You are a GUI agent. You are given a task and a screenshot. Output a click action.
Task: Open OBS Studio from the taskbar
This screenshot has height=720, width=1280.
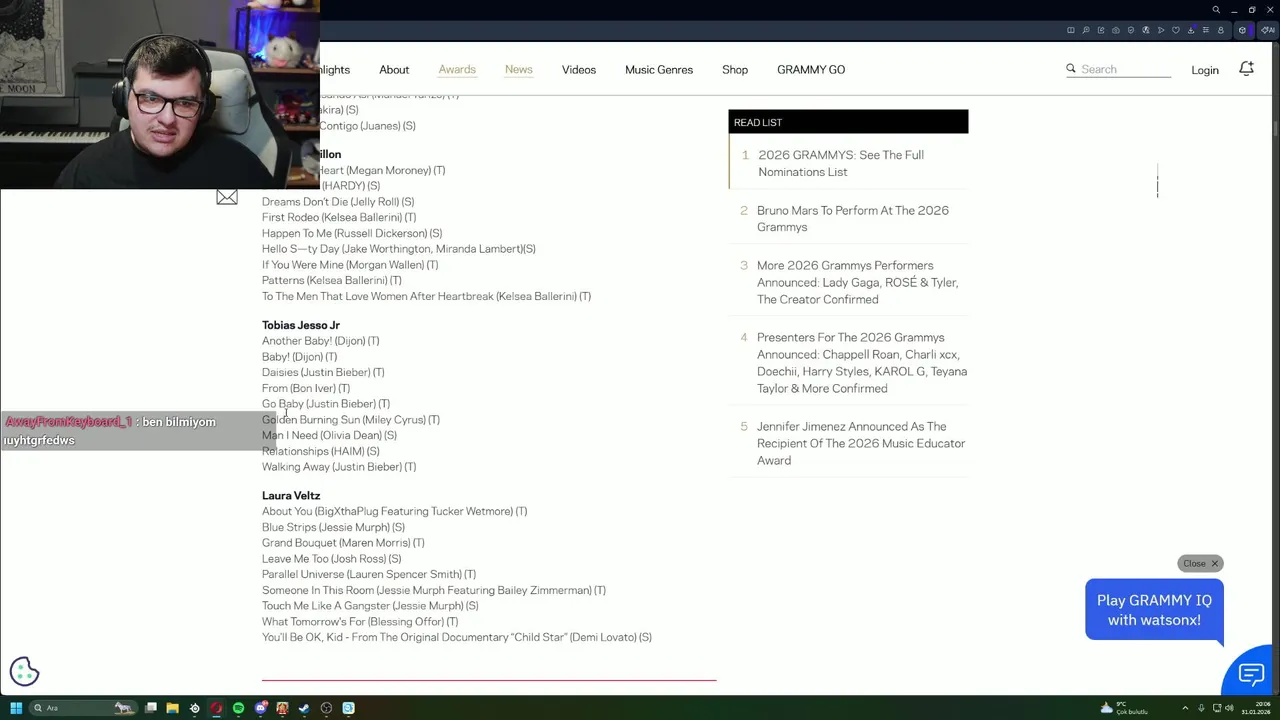pyautogui.click(x=326, y=708)
